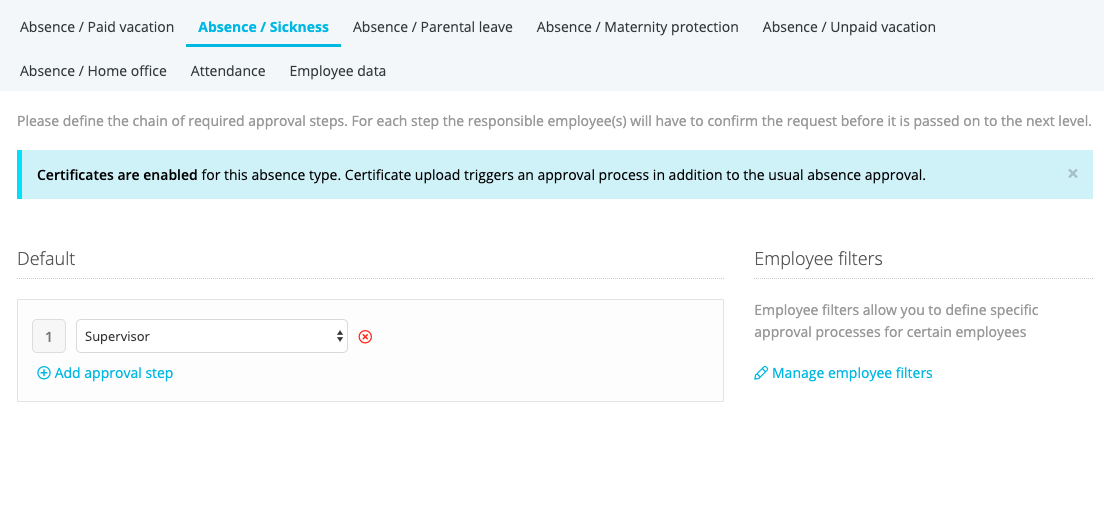Click the Supervisor dropdown arrow indicator
Viewport: 1104px width, 510px height.
pos(341,337)
